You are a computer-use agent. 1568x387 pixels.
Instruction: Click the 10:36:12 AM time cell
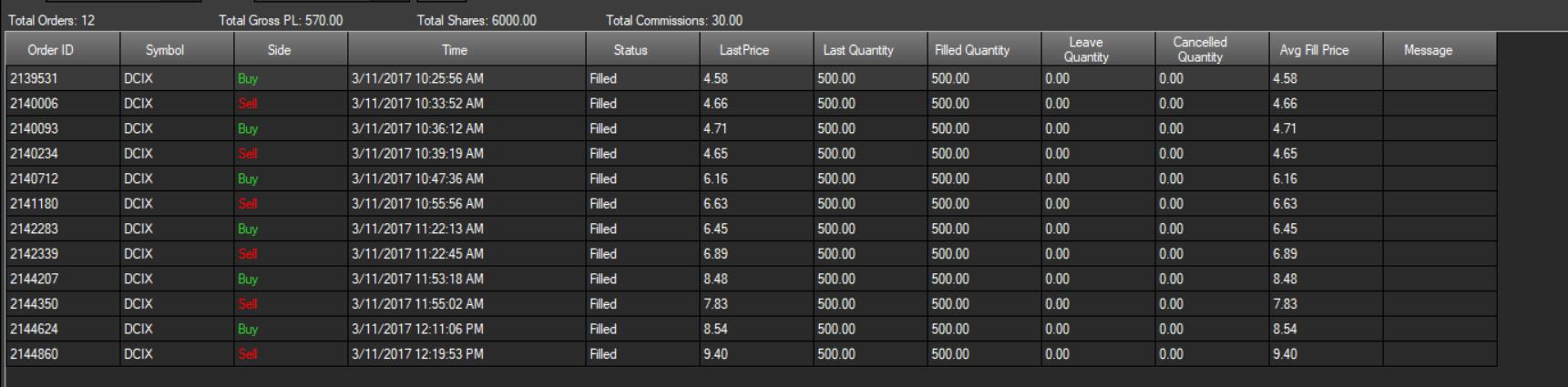click(417, 129)
